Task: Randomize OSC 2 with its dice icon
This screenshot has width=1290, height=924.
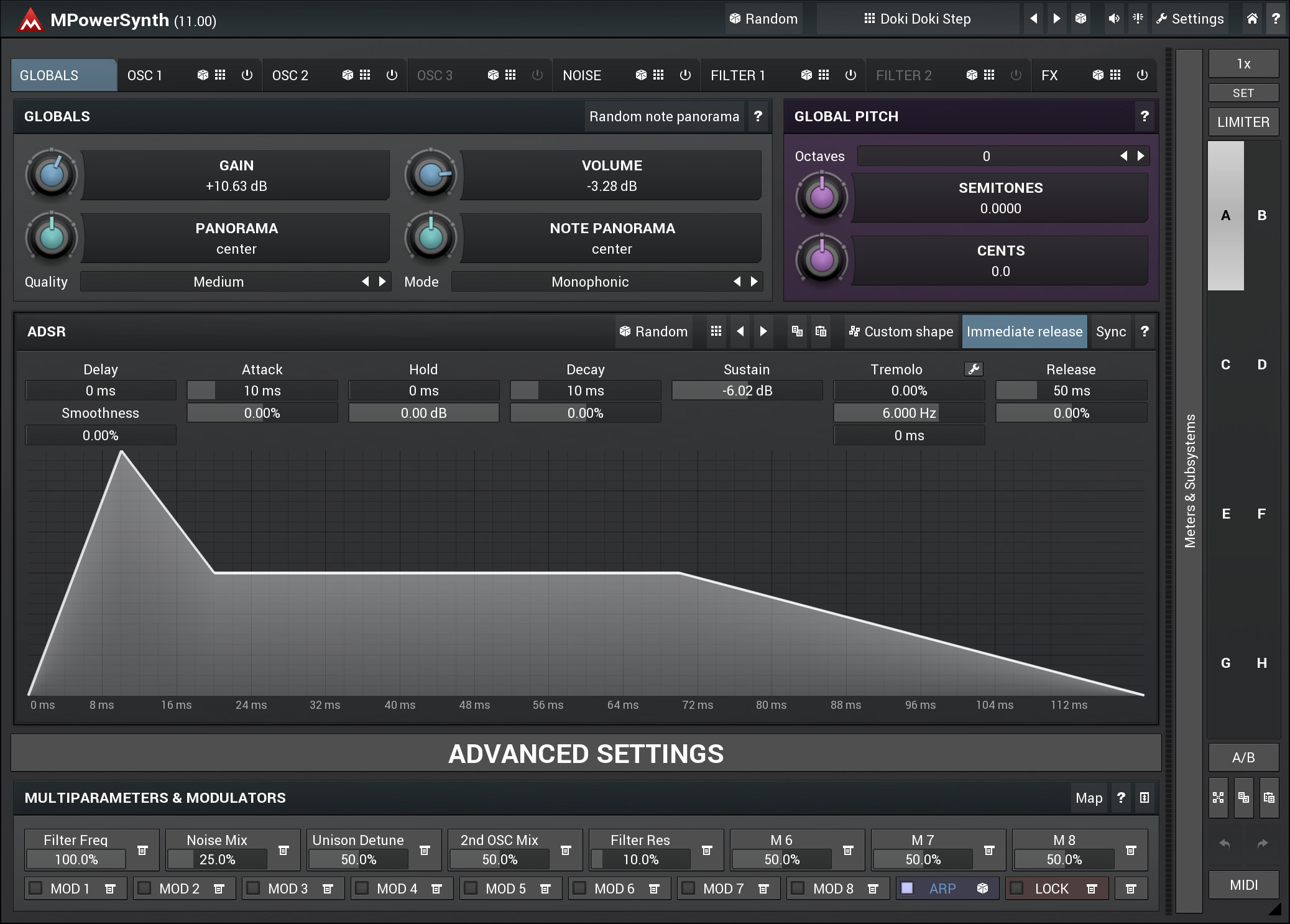Action: pos(348,75)
